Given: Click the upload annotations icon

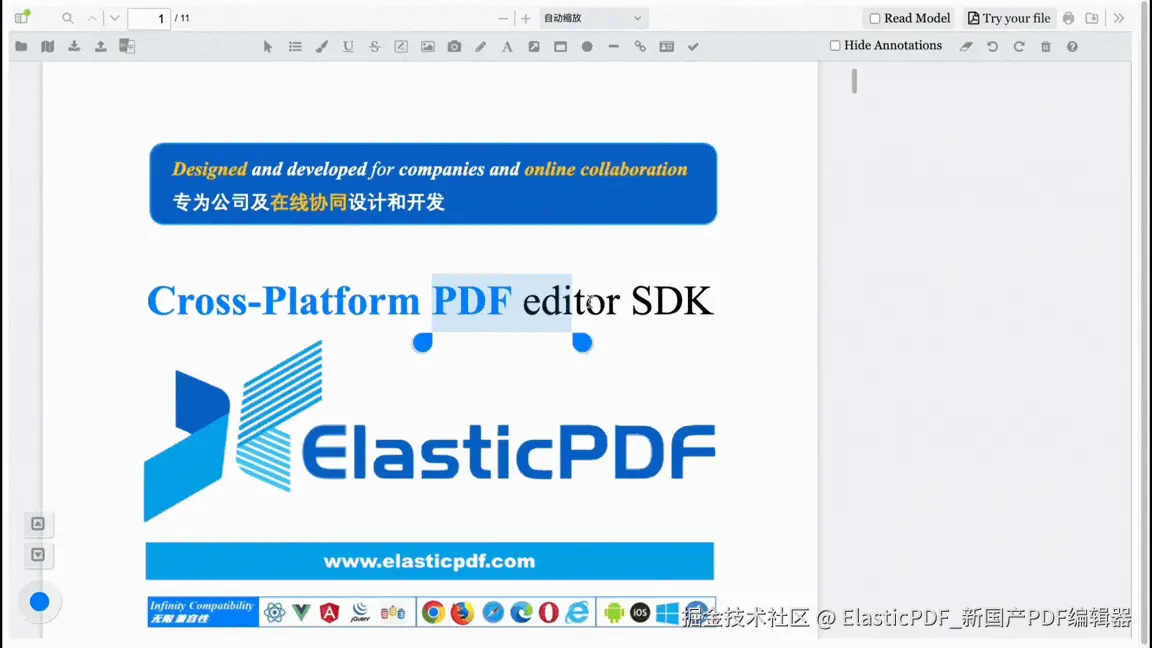Looking at the screenshot, I should click(x=101, y=46).
